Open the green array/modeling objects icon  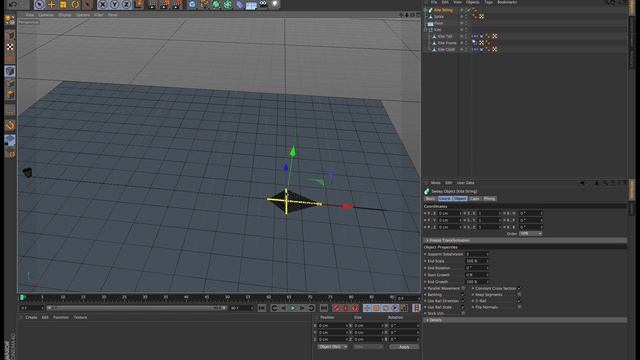coord(228,4)
